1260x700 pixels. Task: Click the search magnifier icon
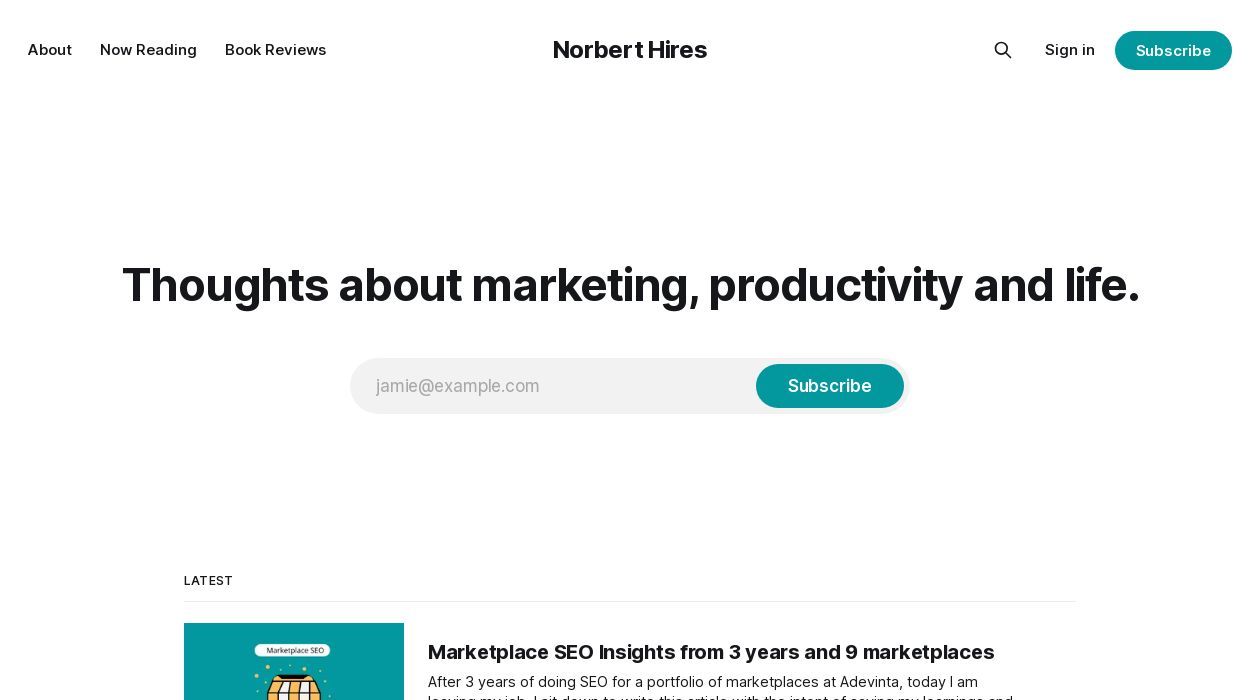1003,50
